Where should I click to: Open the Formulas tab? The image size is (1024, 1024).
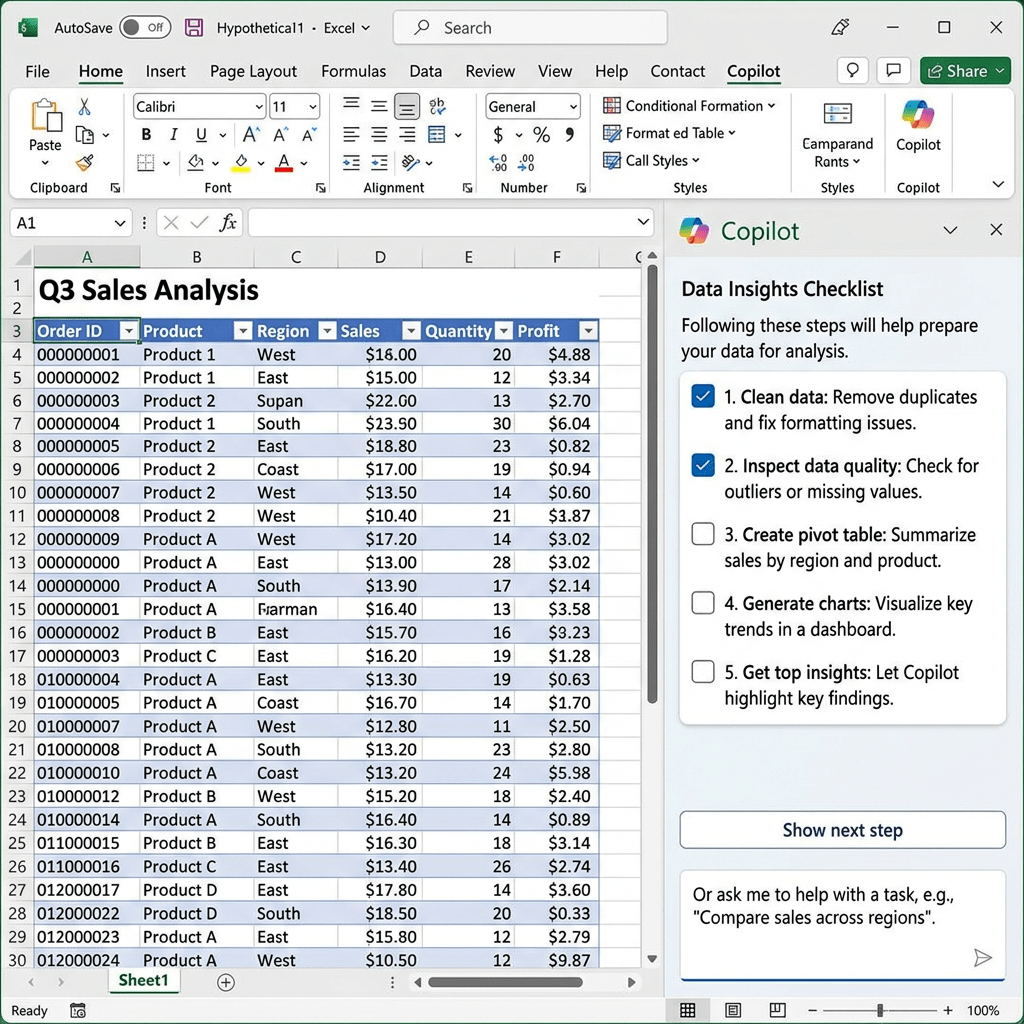click(x=353, y=71)
